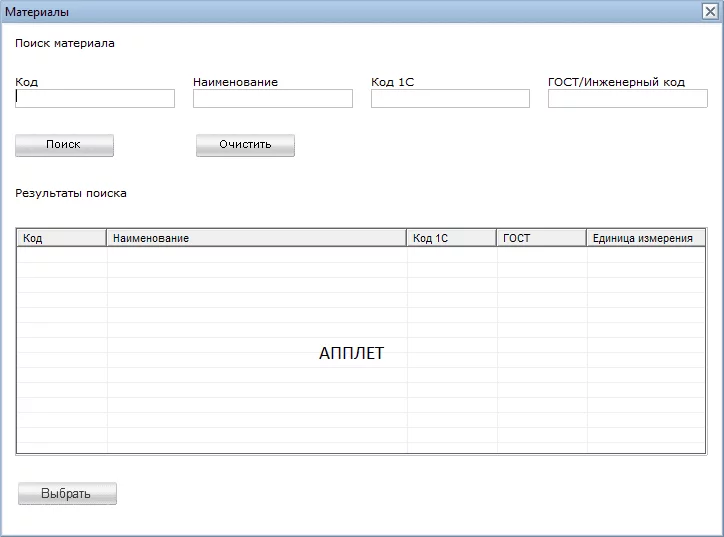Select the Код 1С search input field
This screenshot has height=537, width=724.
coord(450,98)
